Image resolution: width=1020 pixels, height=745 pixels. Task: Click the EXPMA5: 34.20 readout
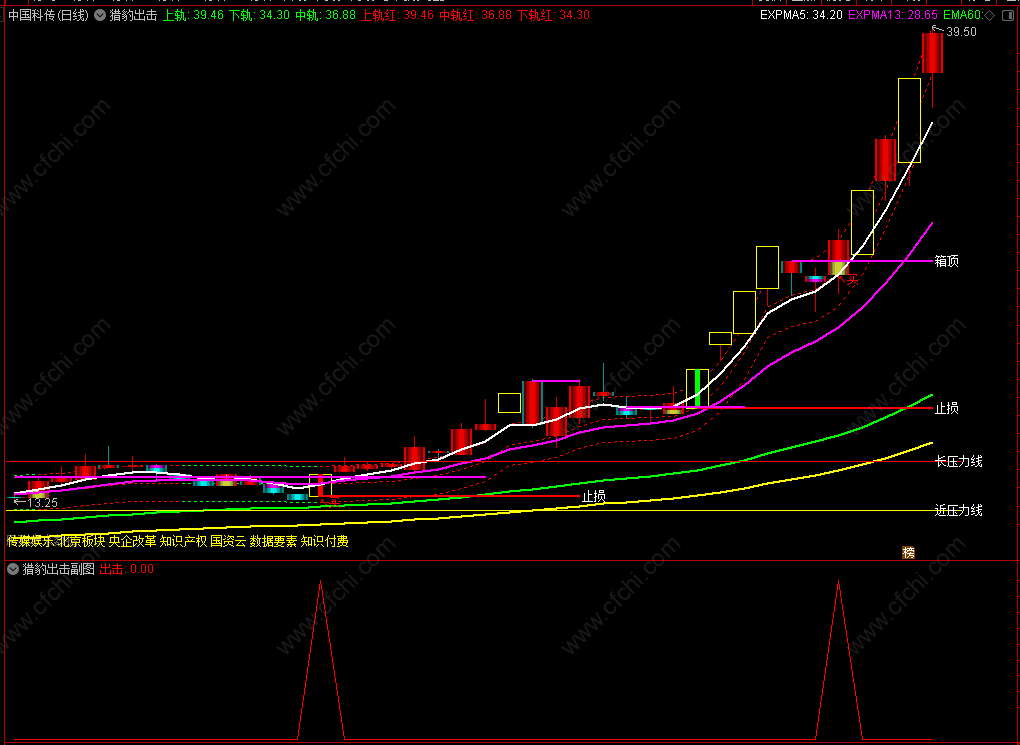801,15
